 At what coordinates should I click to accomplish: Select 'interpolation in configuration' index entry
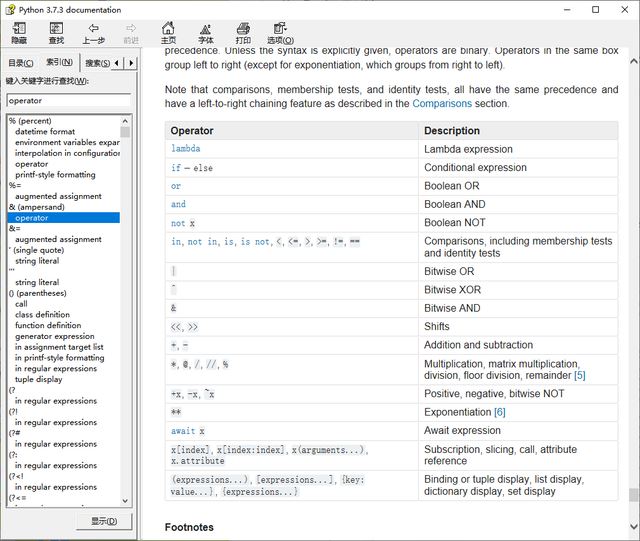click(x=67, y=153)
